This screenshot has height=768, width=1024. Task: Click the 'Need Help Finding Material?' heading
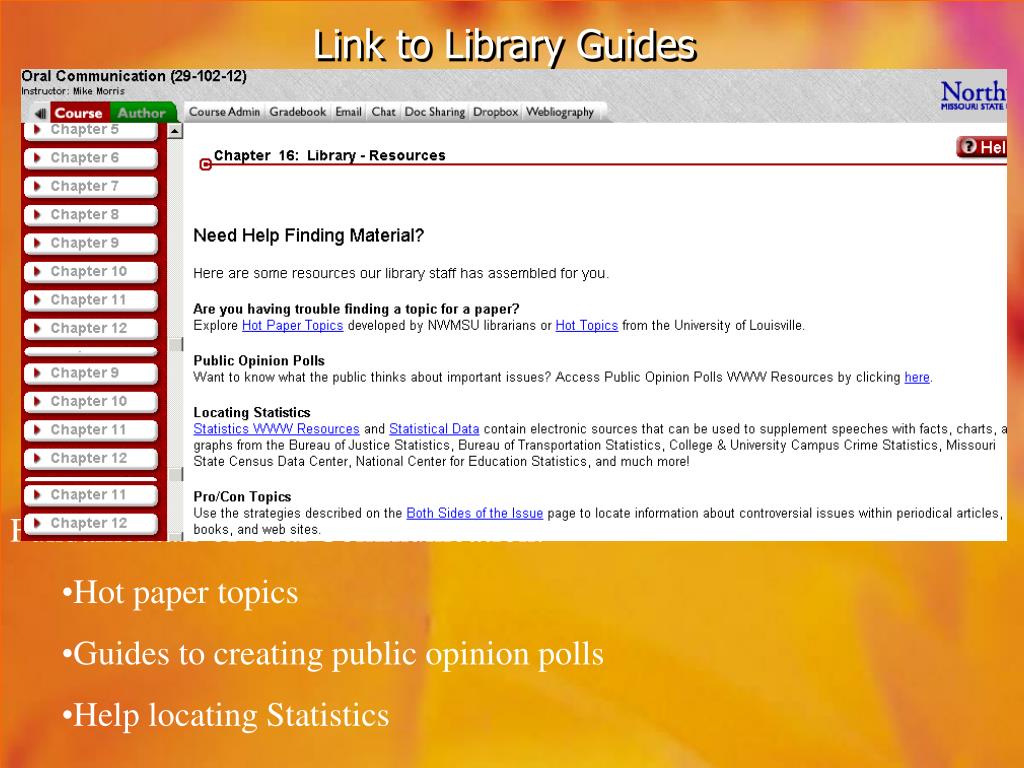(309, 236)
